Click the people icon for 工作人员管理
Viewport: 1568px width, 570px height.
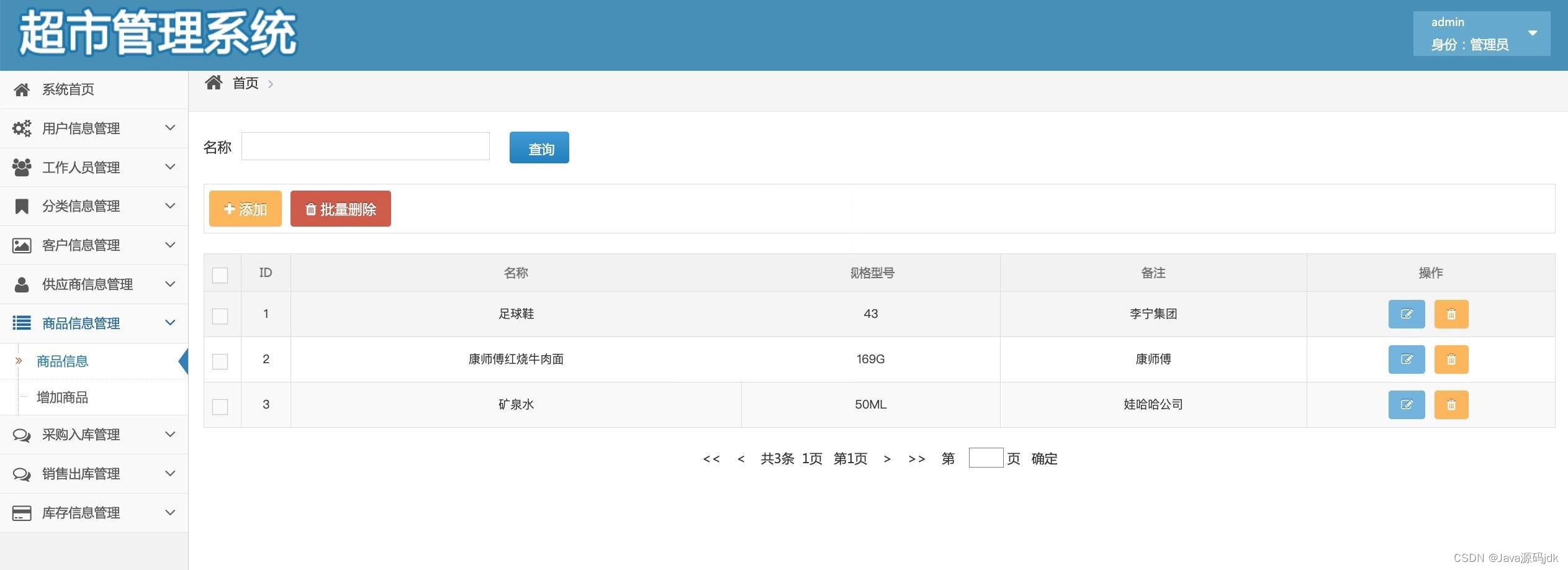tap(22, 168)
